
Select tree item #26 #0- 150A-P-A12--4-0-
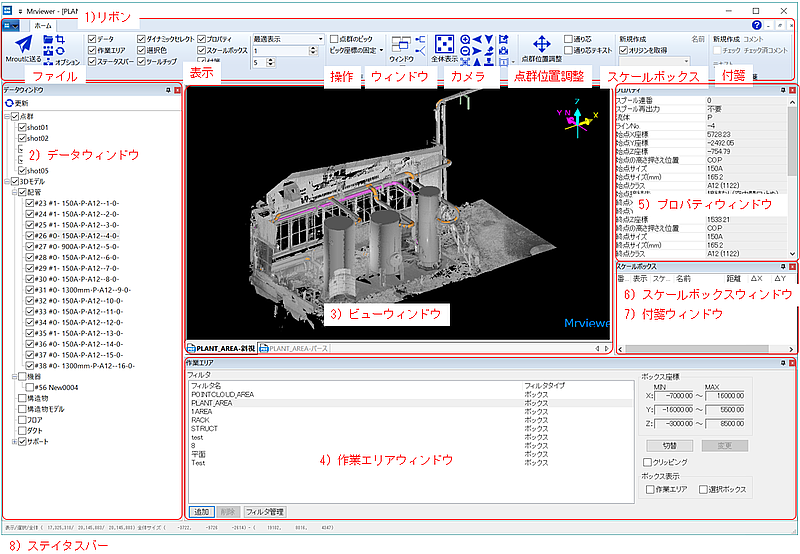pos(77,236)
